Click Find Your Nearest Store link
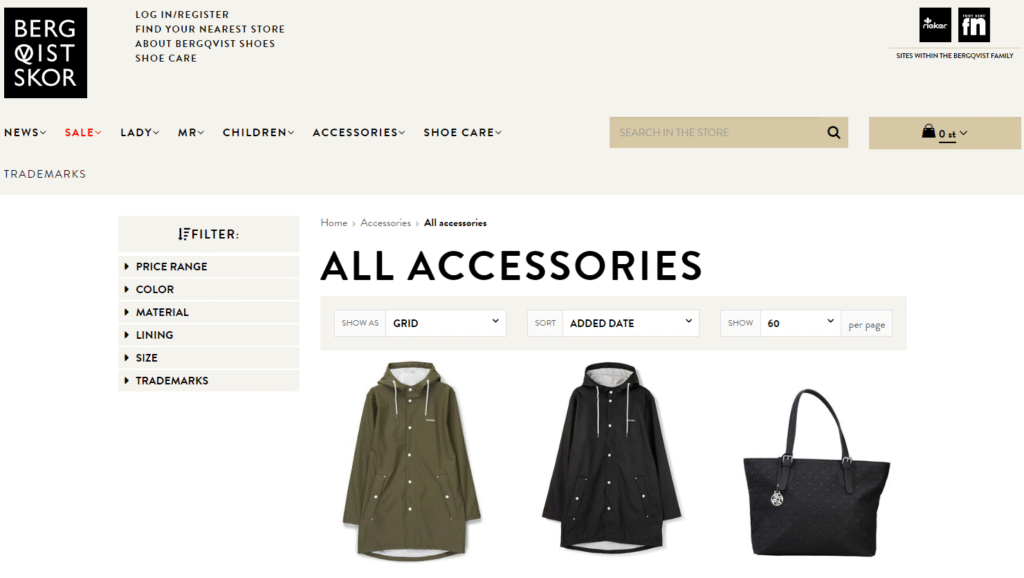 [210, 29]
